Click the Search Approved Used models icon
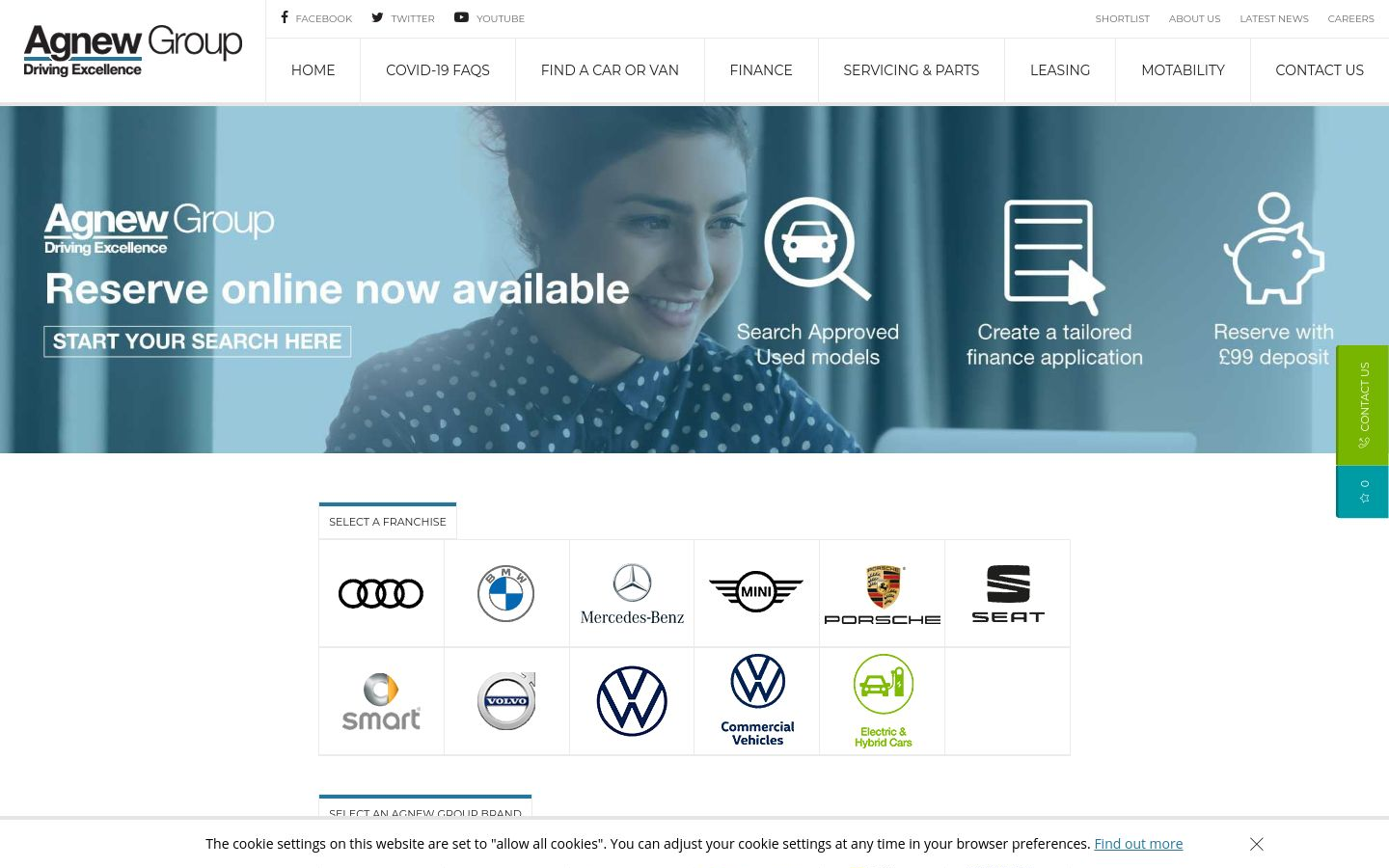This screenshot has height=868, width=1389. click(x=818, y=249)
